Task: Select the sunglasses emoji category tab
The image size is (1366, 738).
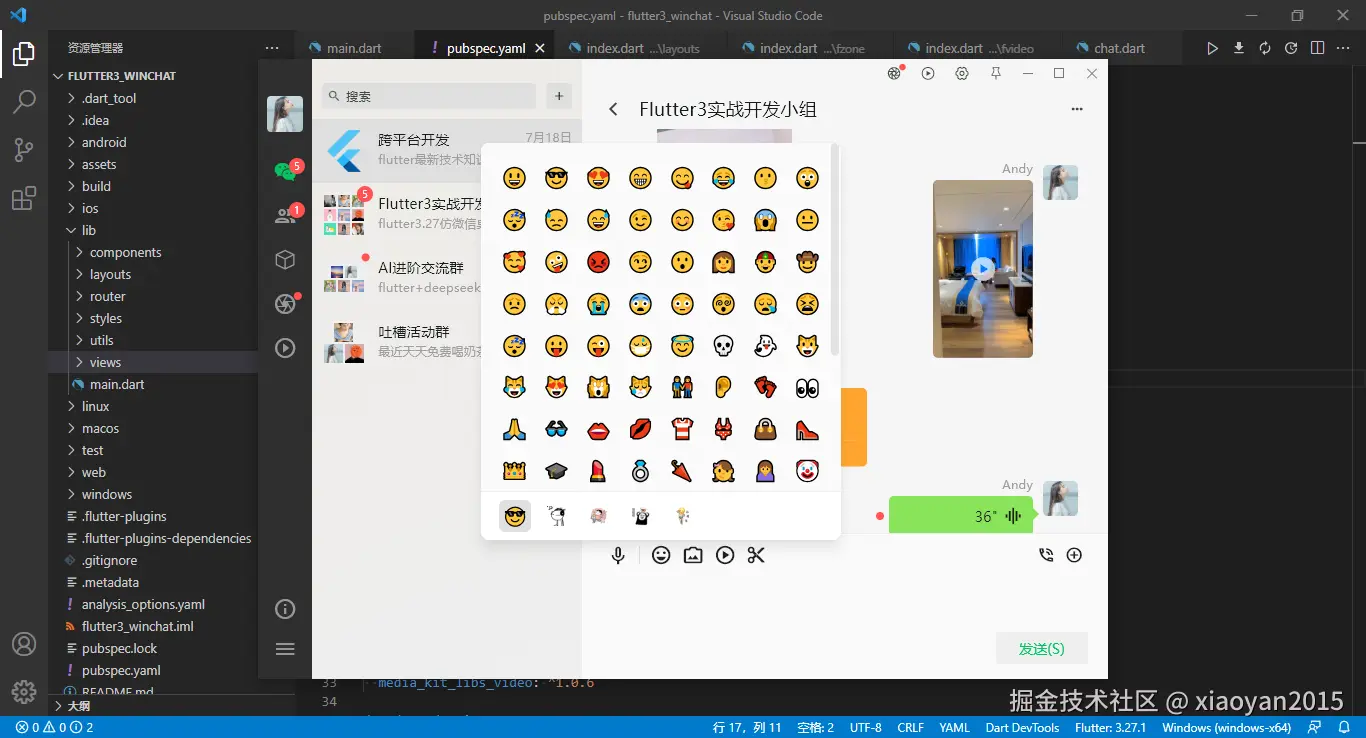Action: (x=515, y=516)
